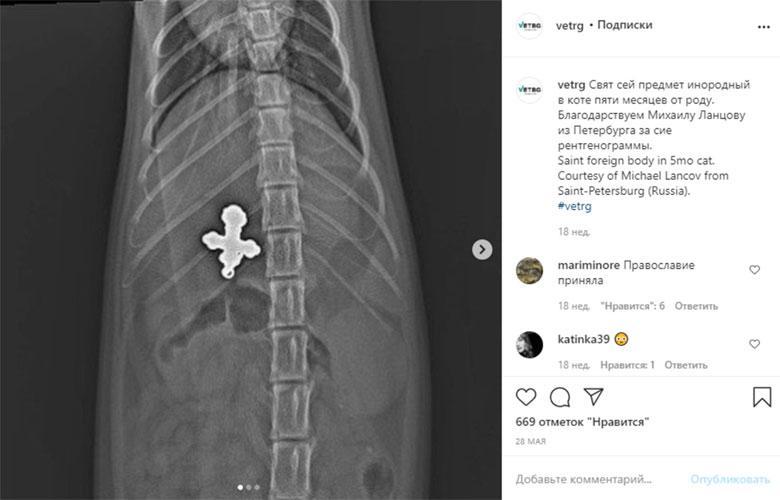Save the post with the bookmark icon
Viewport: 780px width, 500px height.
pyautogui.click(x=762, y=397)
